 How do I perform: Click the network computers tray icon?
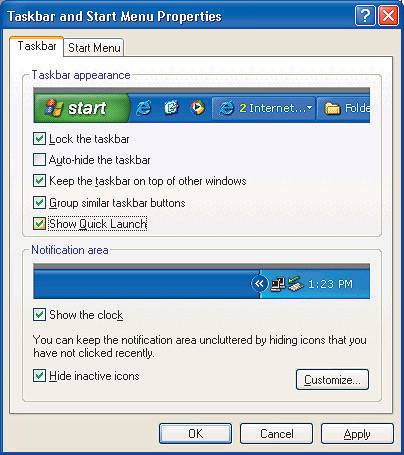click(278, 284)
